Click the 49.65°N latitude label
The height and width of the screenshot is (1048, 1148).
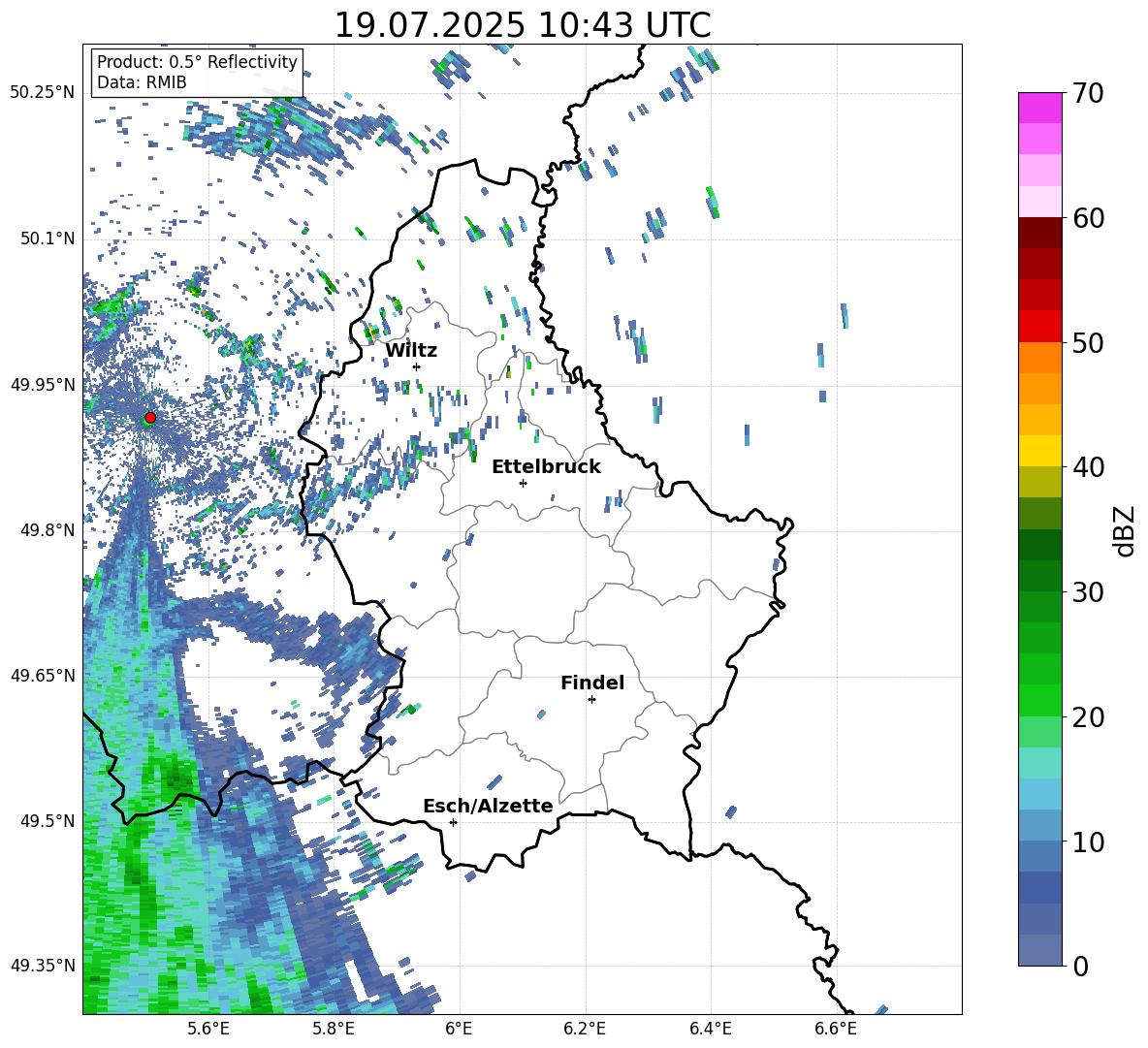coord(43,676)
